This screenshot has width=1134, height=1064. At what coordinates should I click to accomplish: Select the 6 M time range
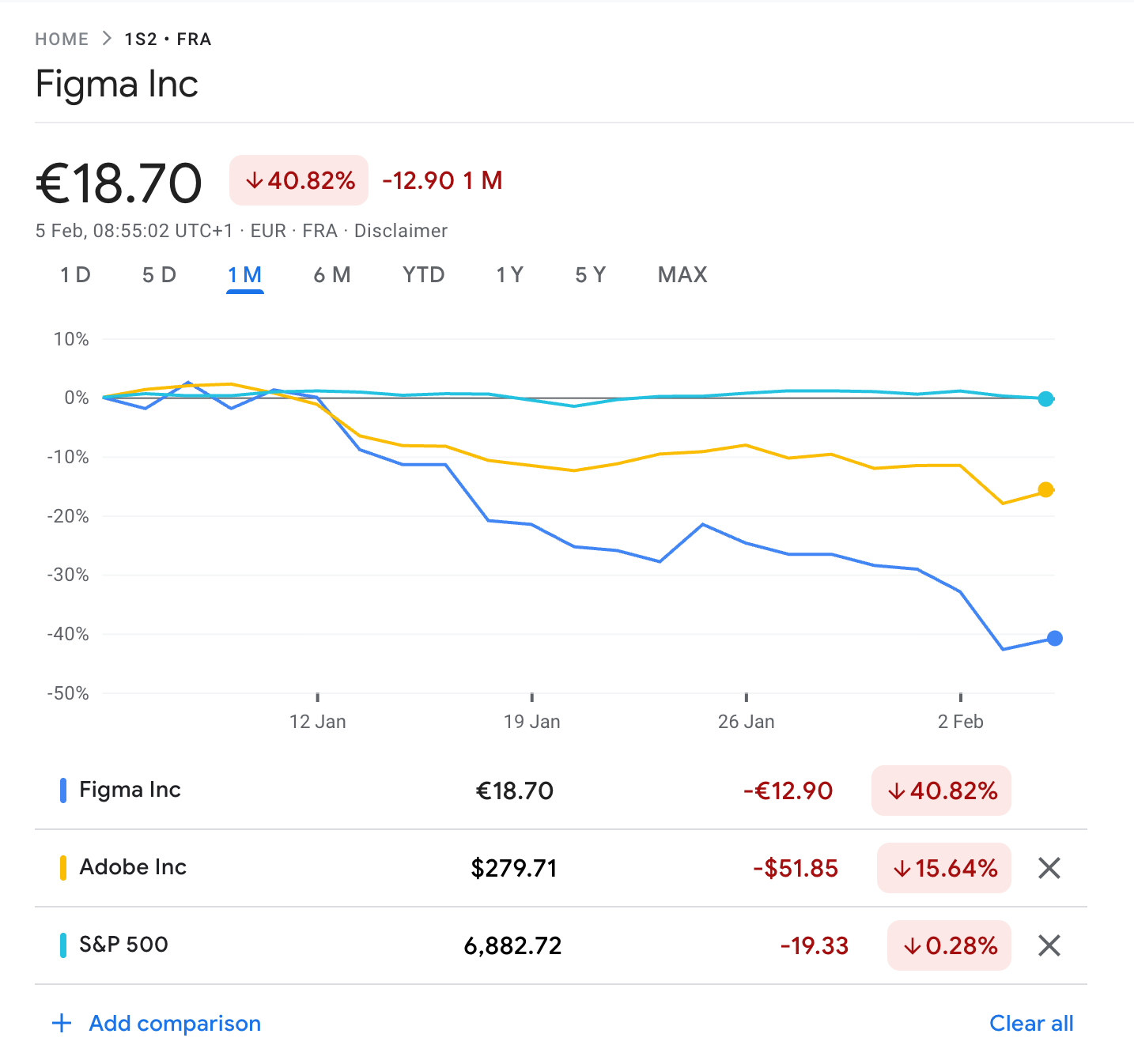pos(331,275)
